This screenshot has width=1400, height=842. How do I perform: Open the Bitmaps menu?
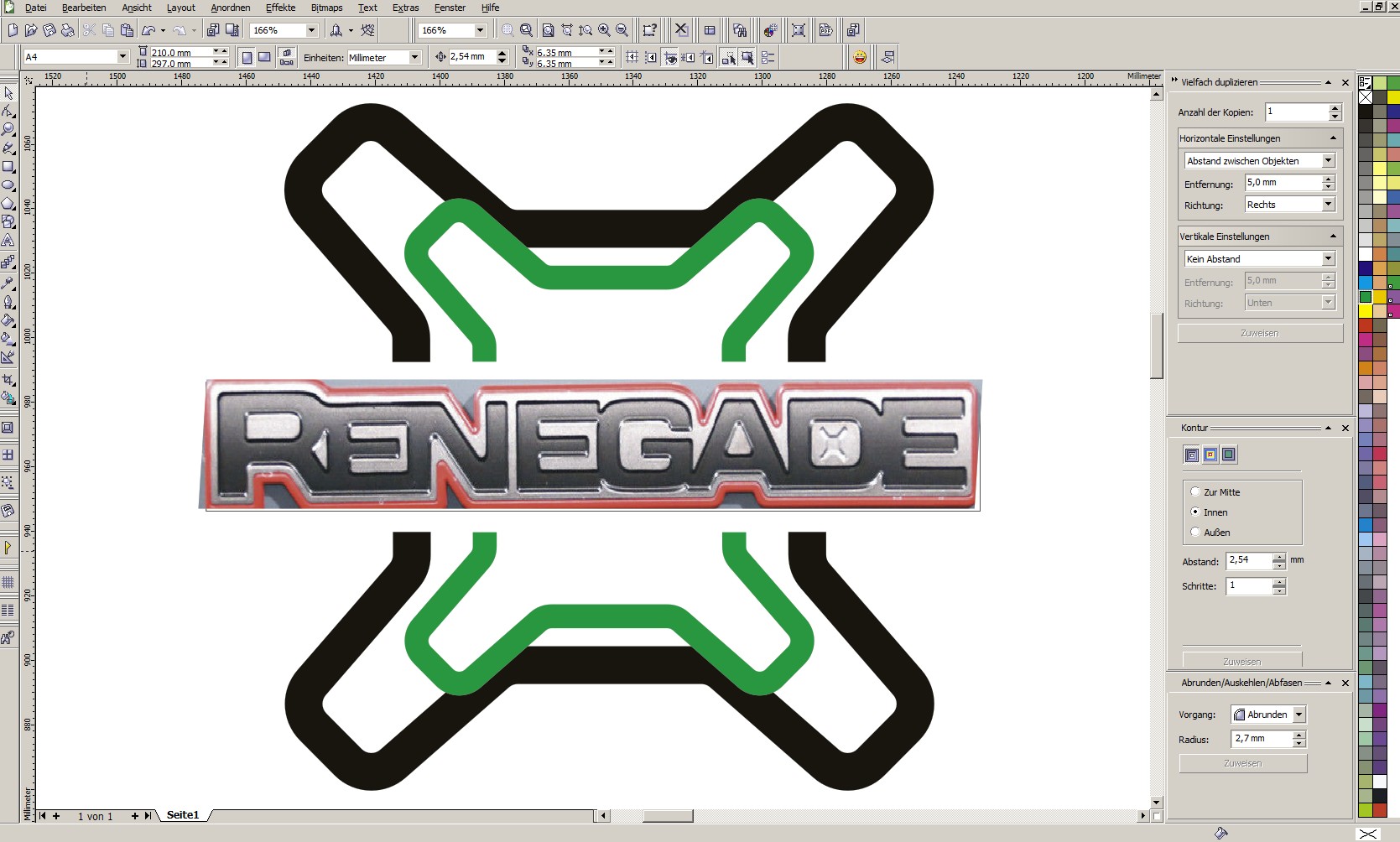click(326, 8)
